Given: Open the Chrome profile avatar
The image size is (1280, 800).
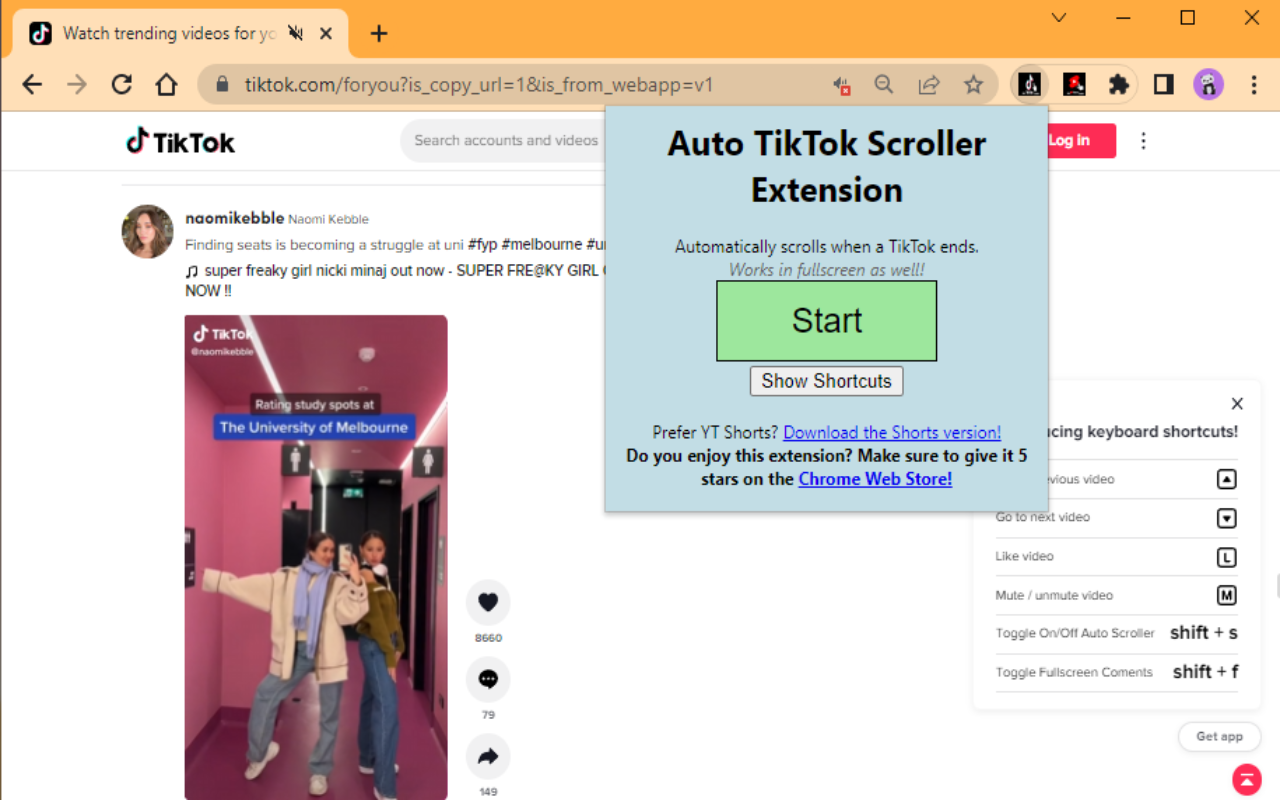Looking at the screenshot, I should (1208, 85).
